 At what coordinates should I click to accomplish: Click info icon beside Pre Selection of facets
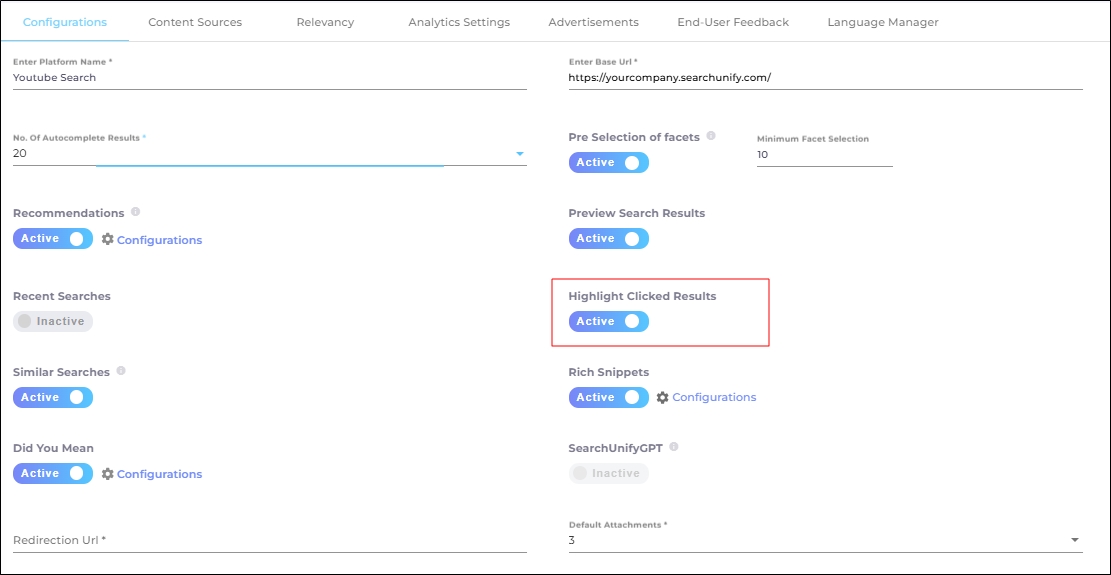point(711,136)
